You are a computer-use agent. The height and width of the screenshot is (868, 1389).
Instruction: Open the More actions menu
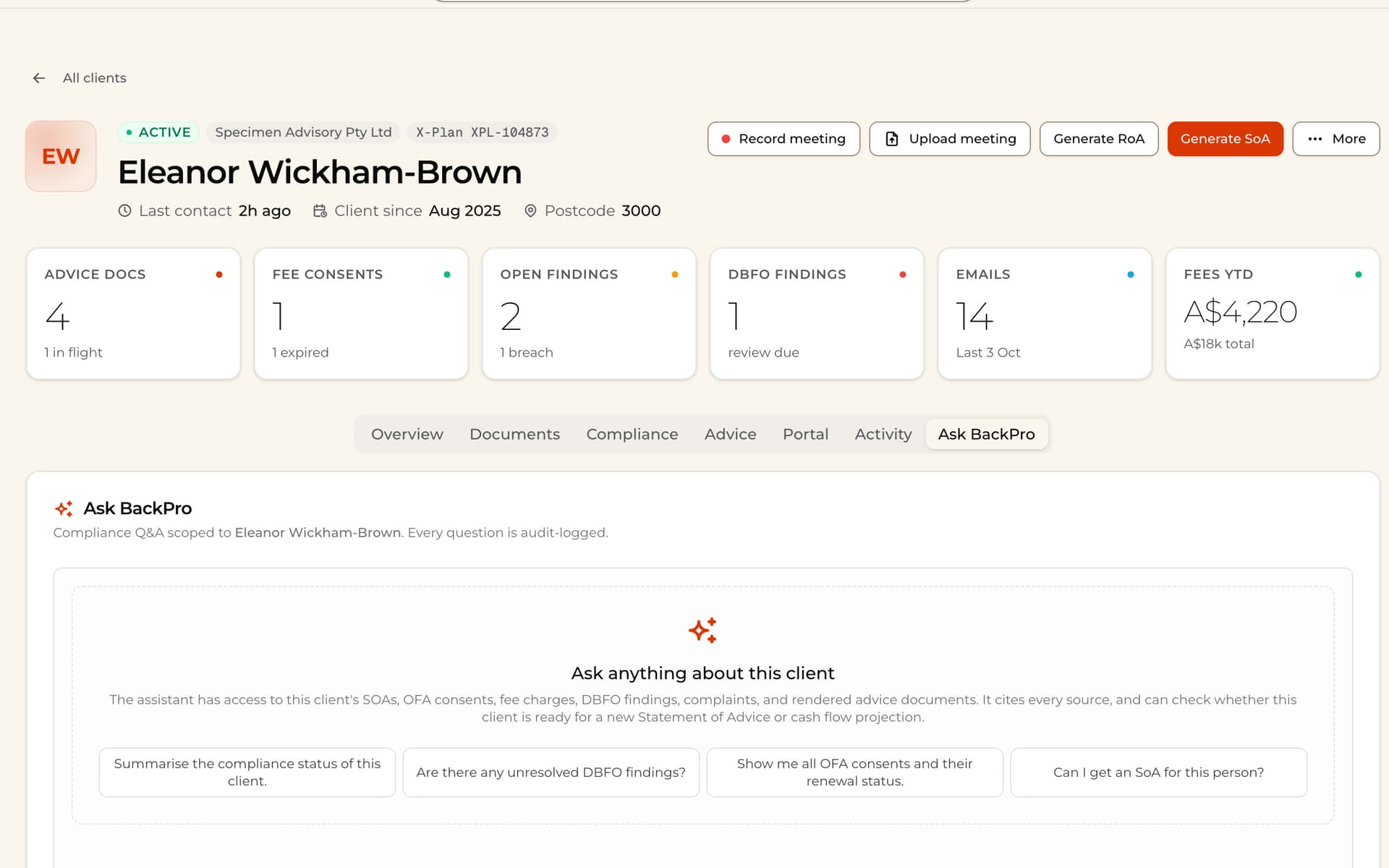coord(1335,139)
